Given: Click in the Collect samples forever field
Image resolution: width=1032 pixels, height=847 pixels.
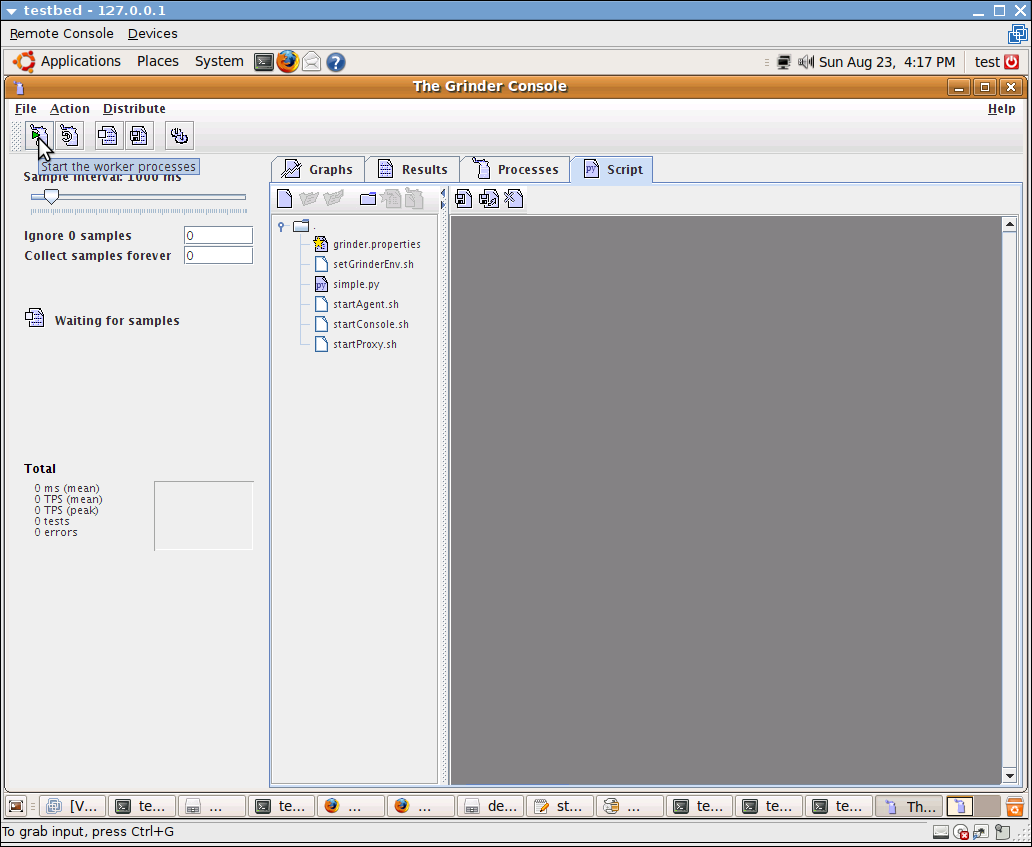Looking at the screenshot, I should (219, 255).
